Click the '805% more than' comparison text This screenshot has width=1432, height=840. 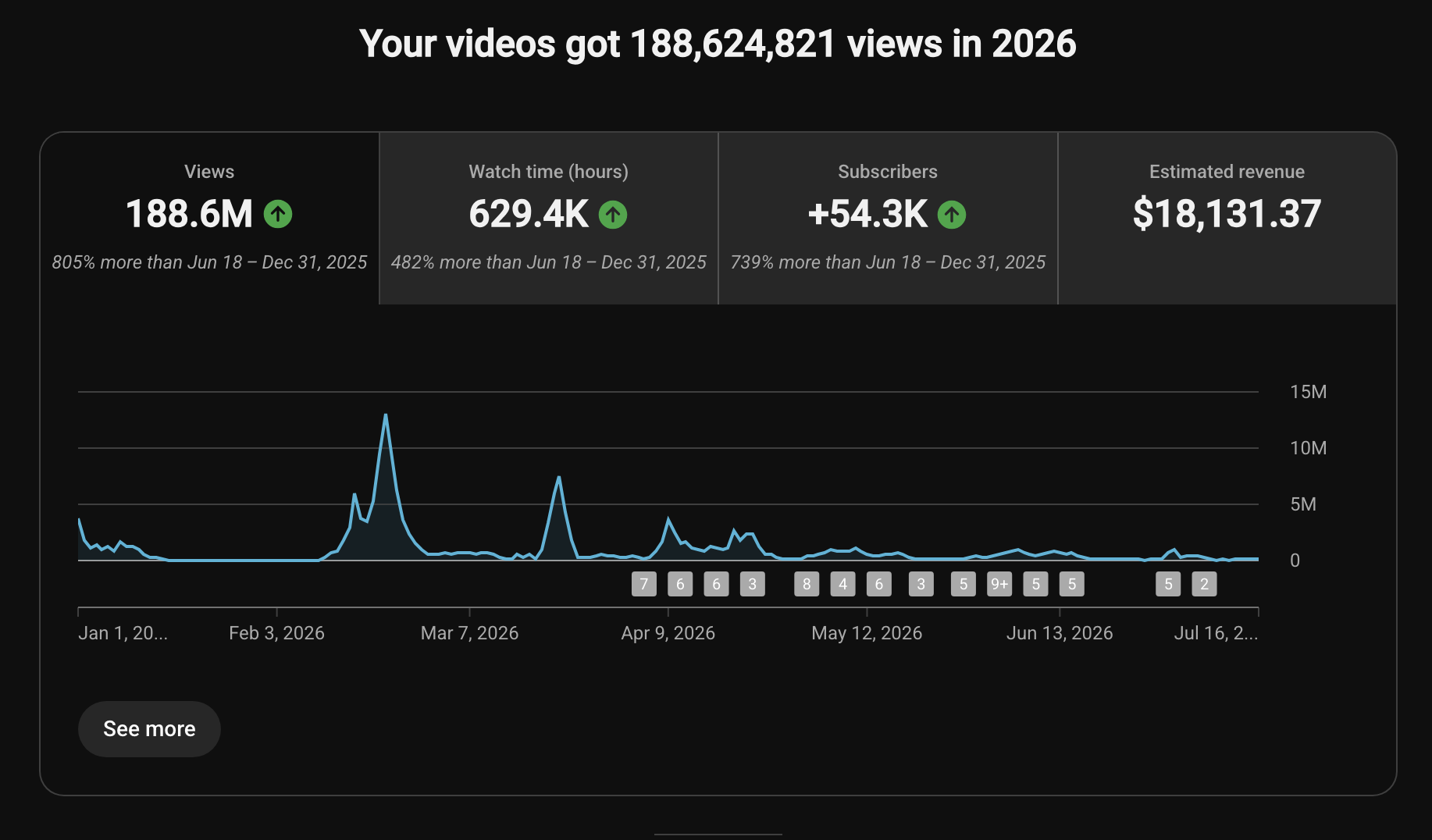(x=209, y=262)
